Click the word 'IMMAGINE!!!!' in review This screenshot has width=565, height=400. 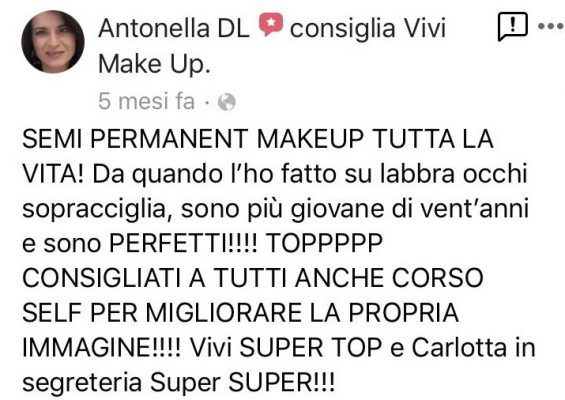[102, 347]
